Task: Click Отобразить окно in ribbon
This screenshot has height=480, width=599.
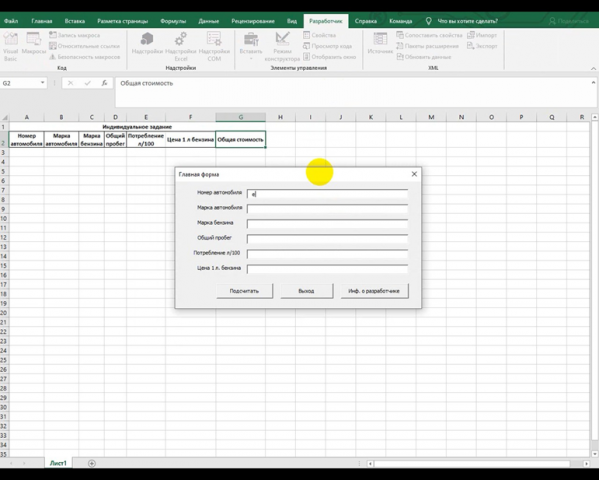Action: [x=330, y=57]
